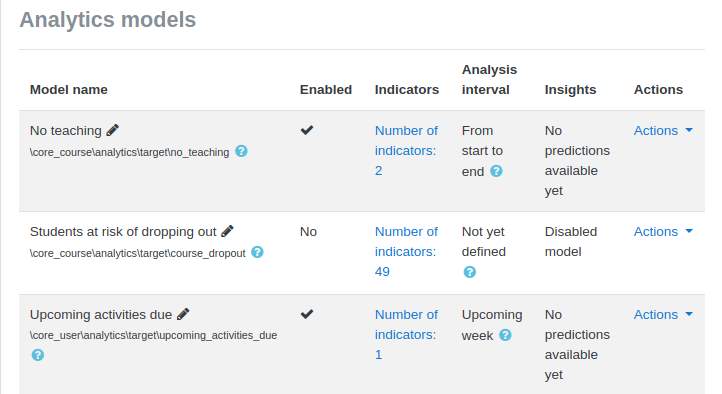The width and height of the screenshot is (722, 394).
Task: Click pencil icon beside Students at risk of dropping out
Action: click(x=227, y=231)
